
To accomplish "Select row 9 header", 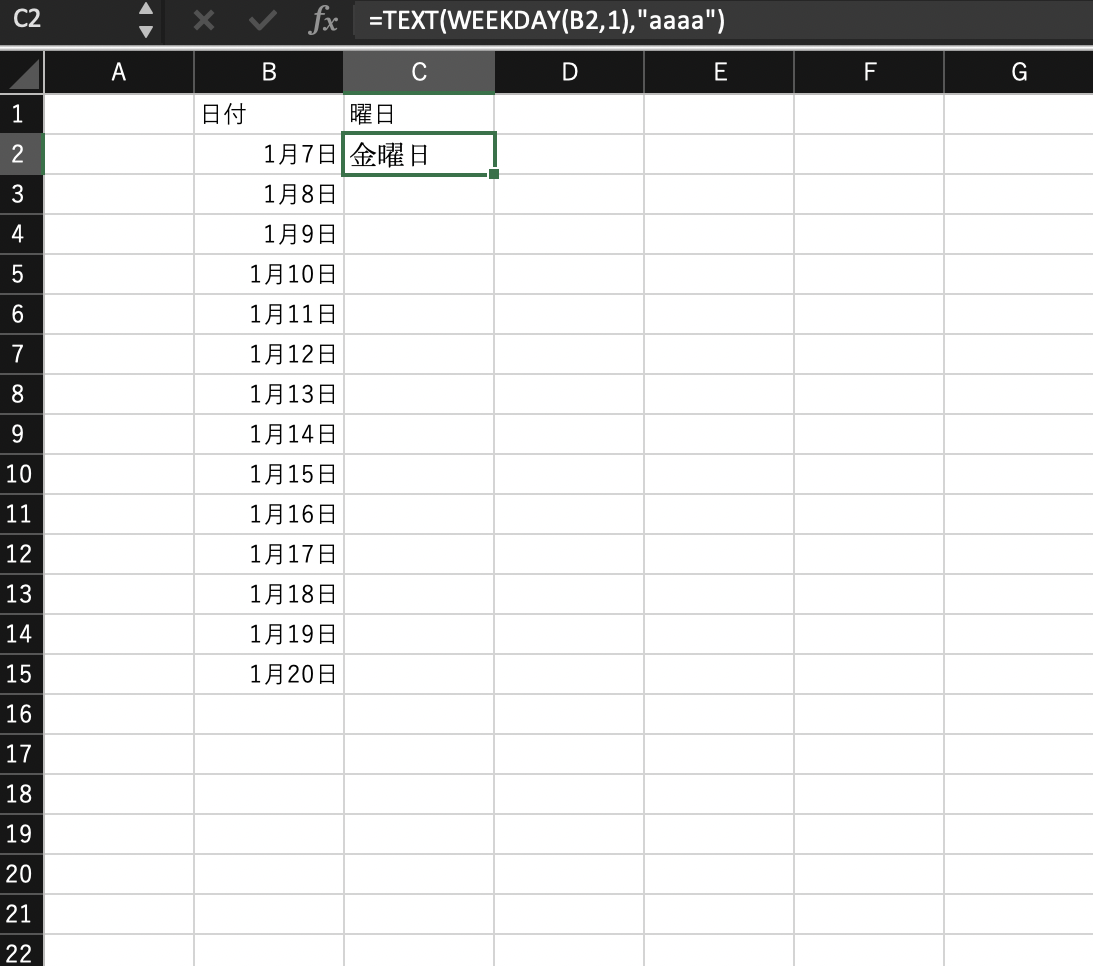I will tap(22, 434).
